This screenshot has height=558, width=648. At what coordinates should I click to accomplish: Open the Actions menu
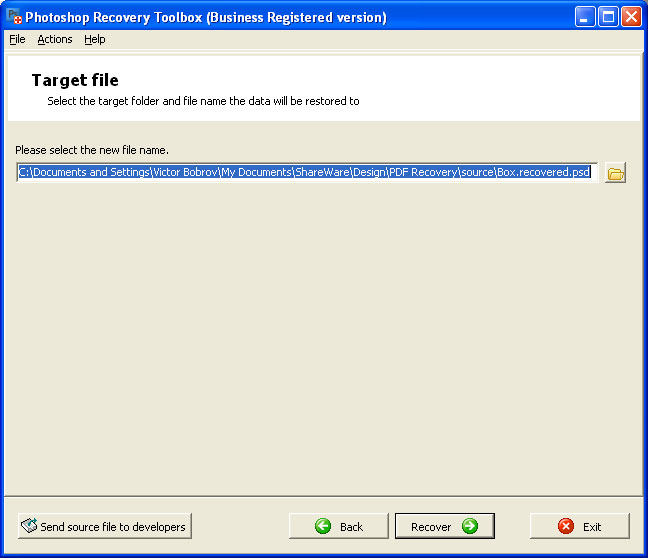(x=55, y=39)
